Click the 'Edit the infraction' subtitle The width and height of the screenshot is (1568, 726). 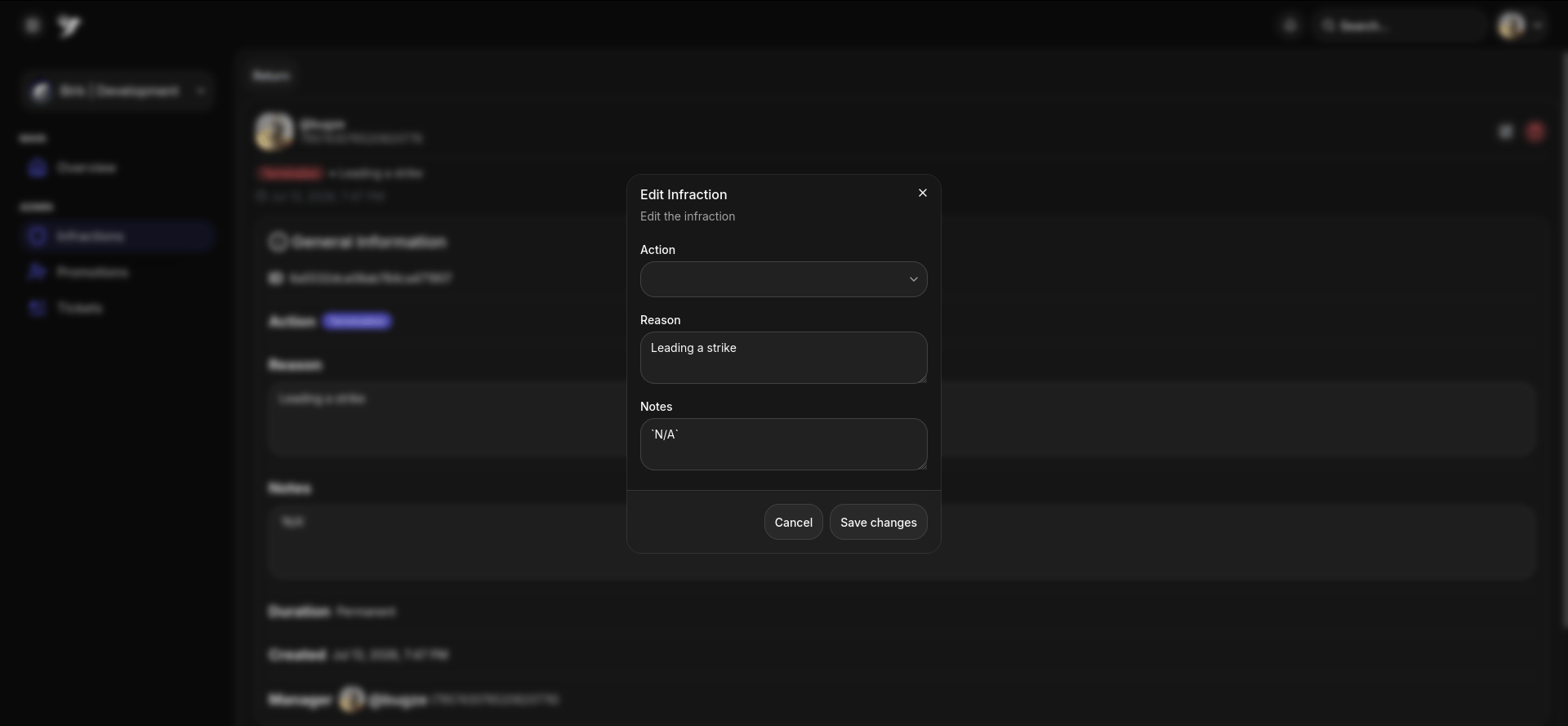click(688, 216)
